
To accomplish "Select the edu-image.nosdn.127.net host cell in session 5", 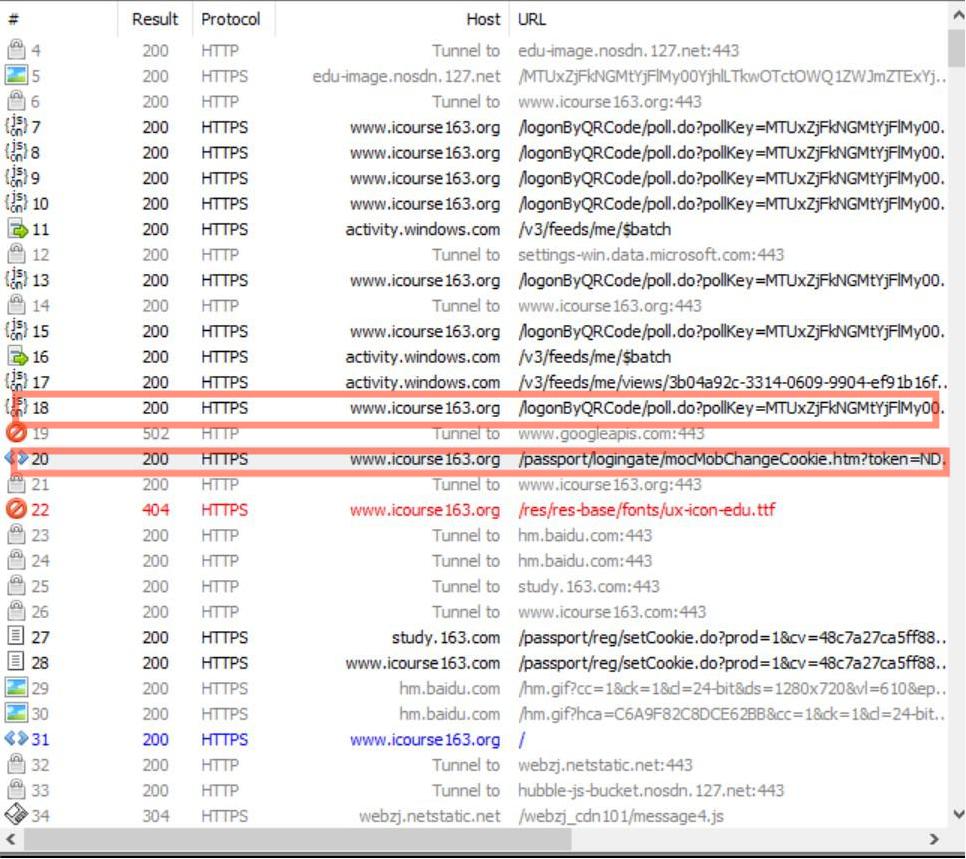I will point(406,76).
